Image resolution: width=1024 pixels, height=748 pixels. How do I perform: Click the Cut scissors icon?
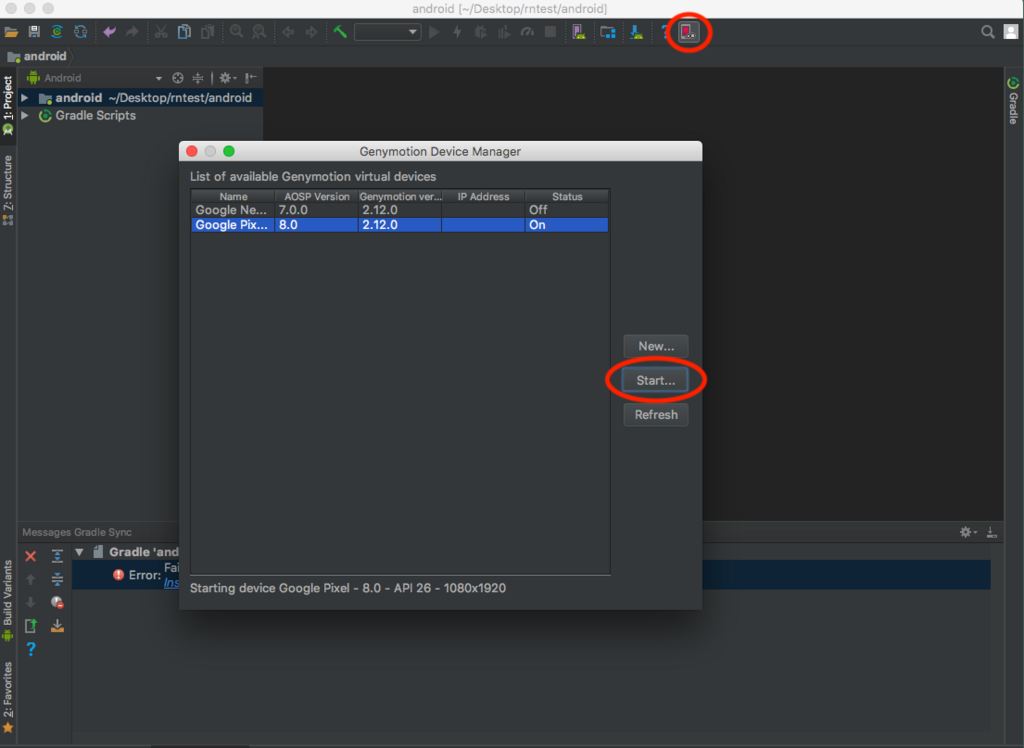coord(161,32)
